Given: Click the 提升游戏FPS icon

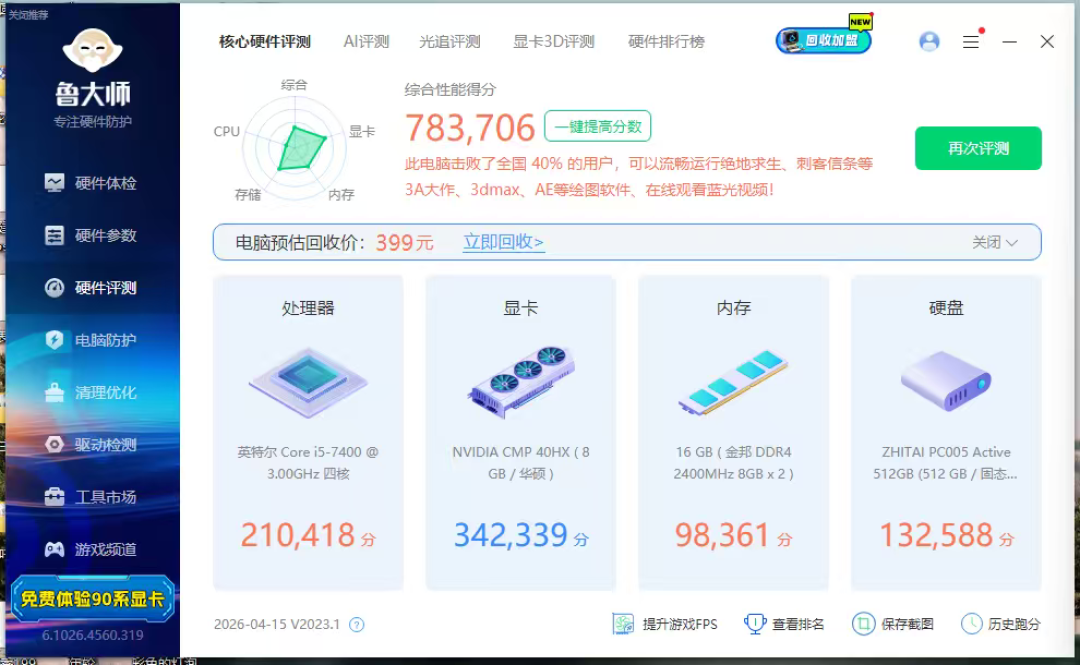Looking at the screenshot, I should click(x=623, y=624).
